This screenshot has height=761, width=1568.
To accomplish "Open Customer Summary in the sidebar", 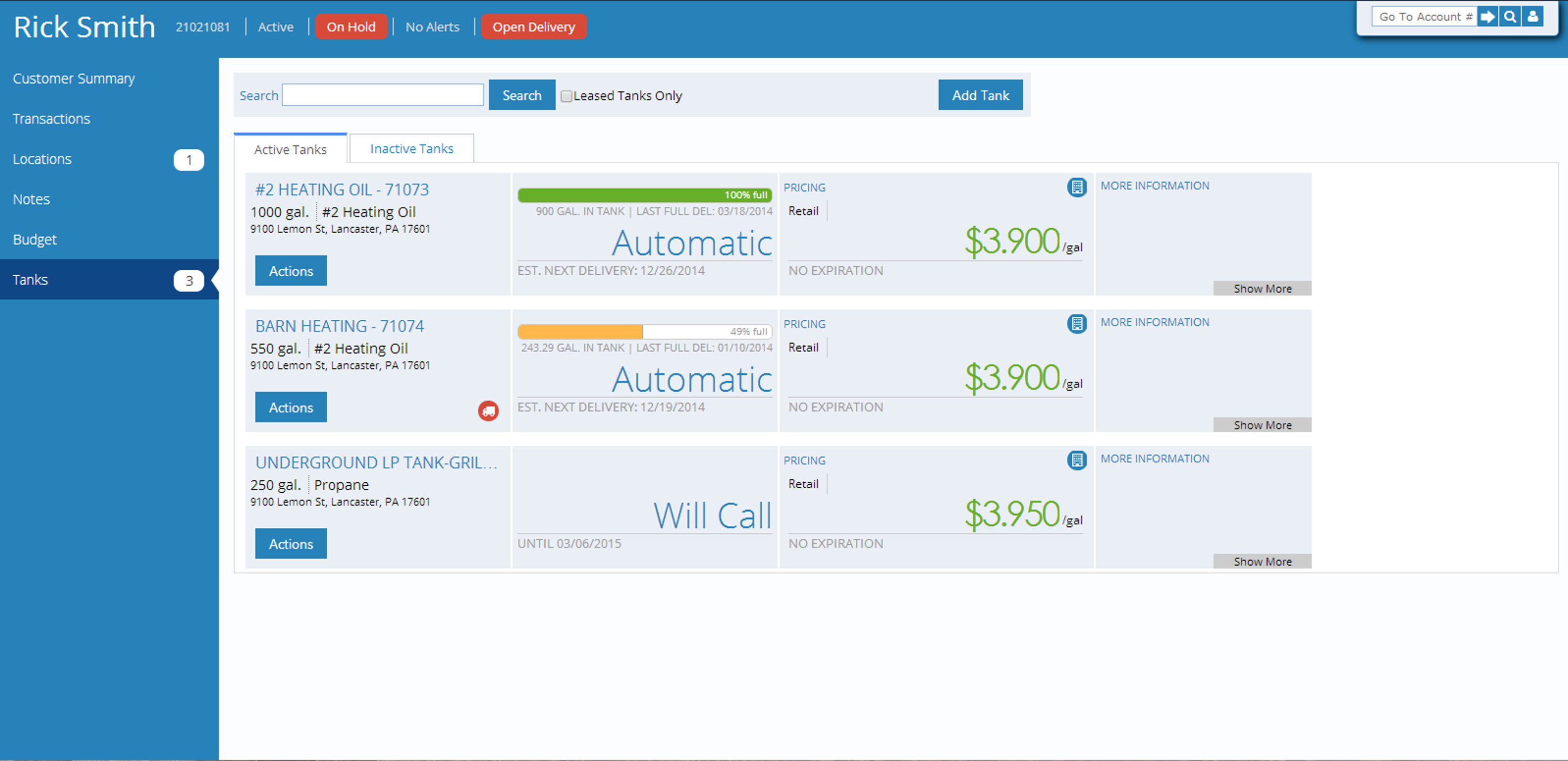I will pyautogui.click(x=74, y=78).
